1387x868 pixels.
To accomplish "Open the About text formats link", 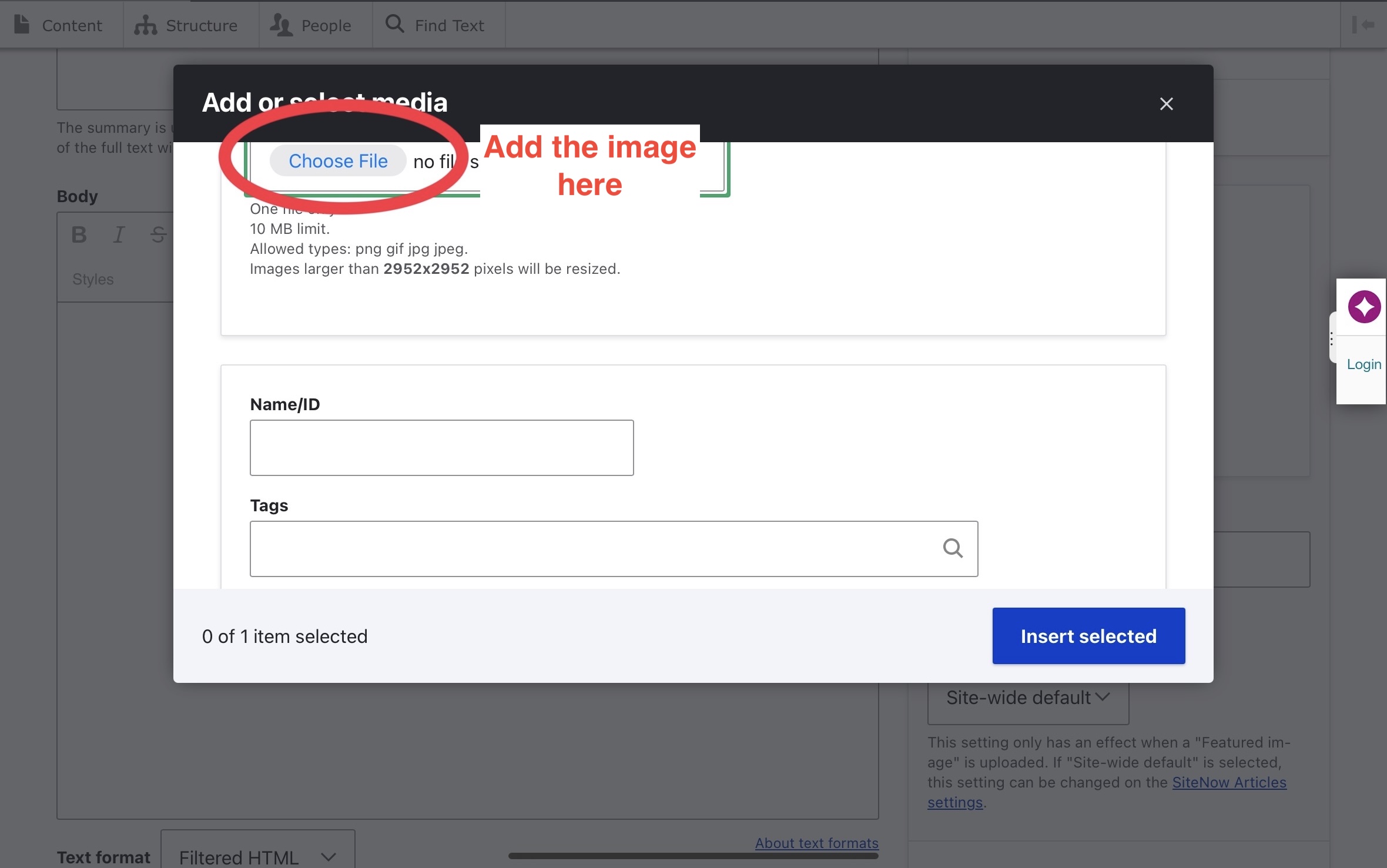I will pyautogui.click(x=816, y=843).
